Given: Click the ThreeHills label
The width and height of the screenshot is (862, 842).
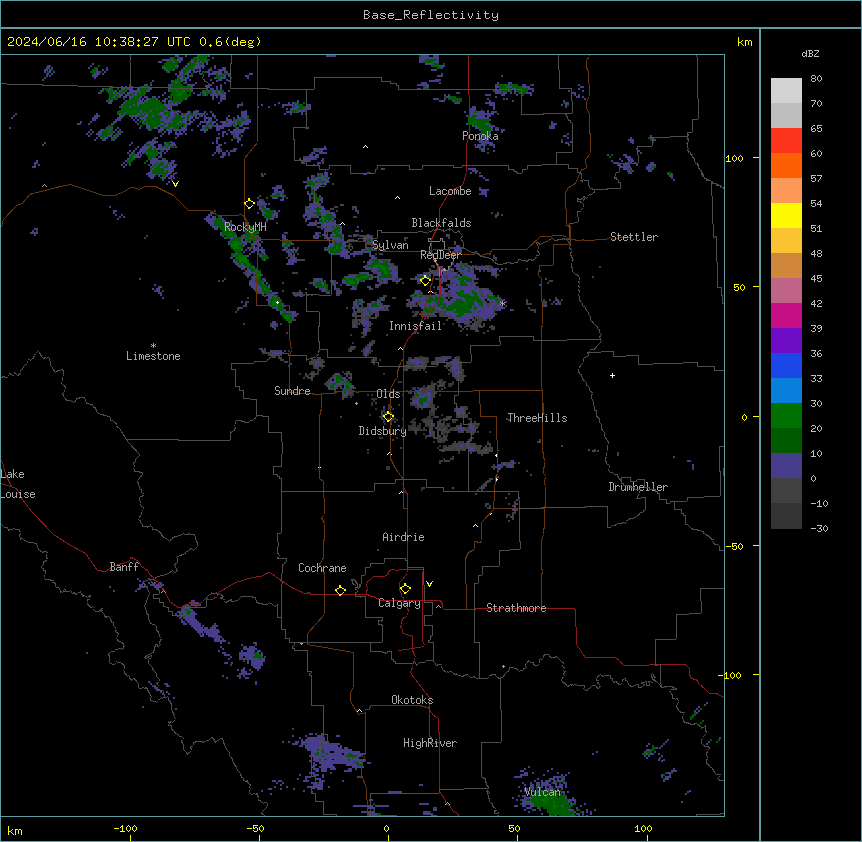Looking at the screenshot, I should click(537, 418).
